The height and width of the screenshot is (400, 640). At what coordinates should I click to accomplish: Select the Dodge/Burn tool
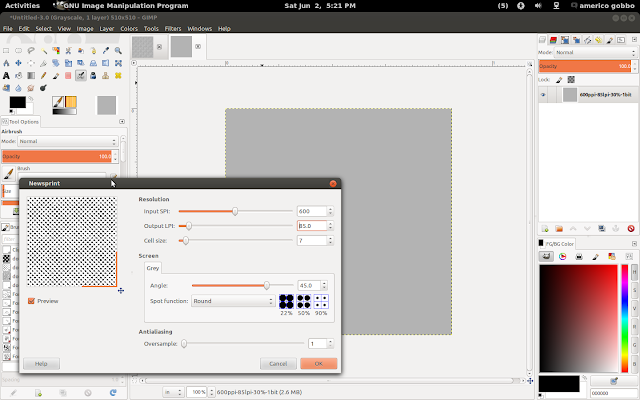[x=43, y=88]
